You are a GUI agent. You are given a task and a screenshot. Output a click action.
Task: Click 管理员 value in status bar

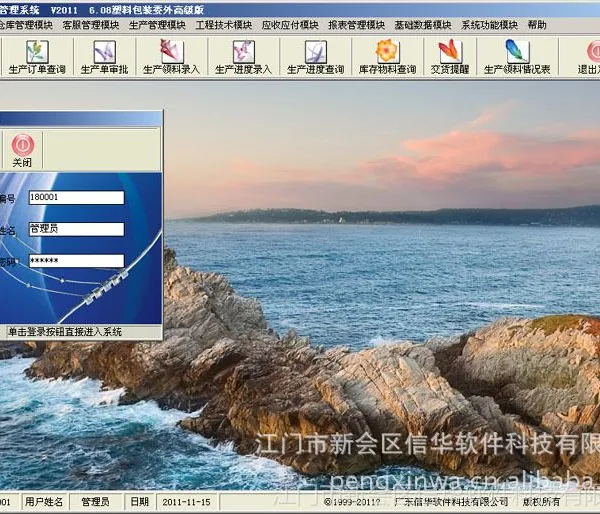pyautogui.click(x=95, y=502)
